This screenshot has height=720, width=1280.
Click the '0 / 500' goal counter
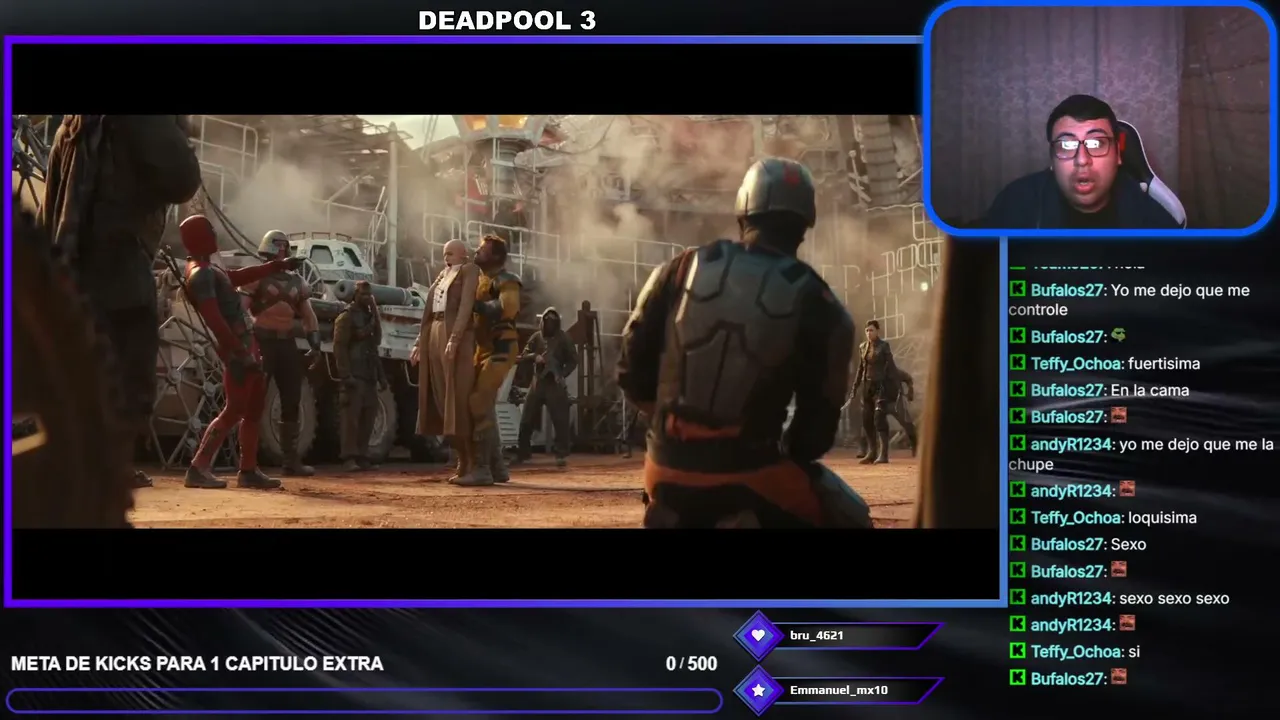point(691,664)
